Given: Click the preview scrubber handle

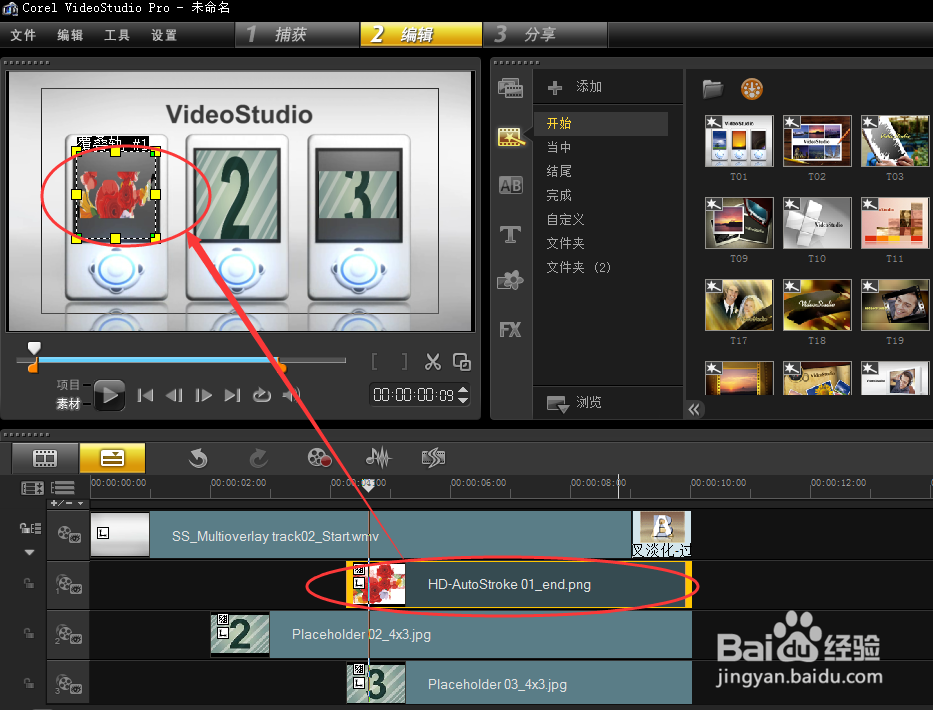Looking at the screenshot, I should pos(35,348).
